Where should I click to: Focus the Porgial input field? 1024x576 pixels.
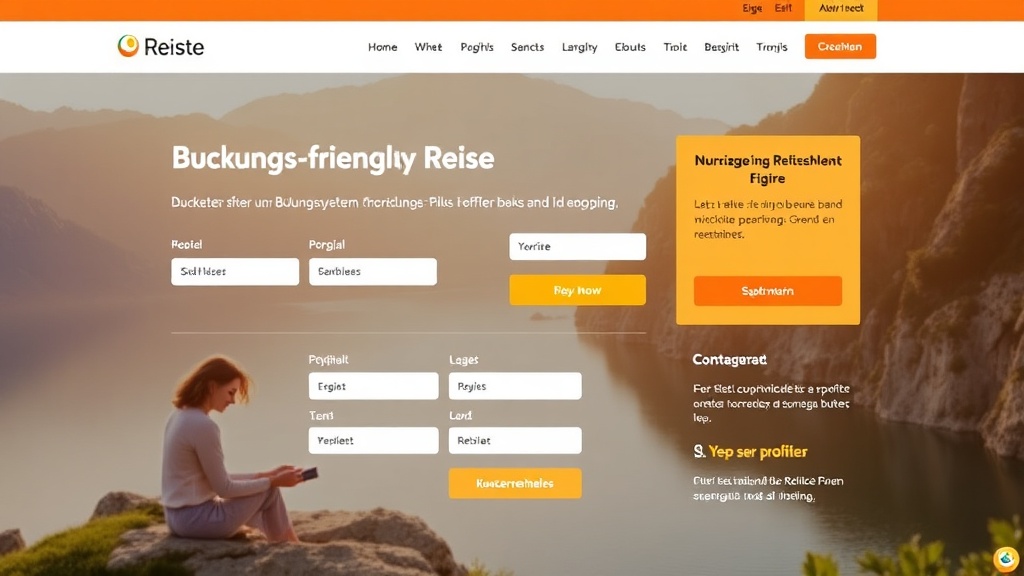373,272
